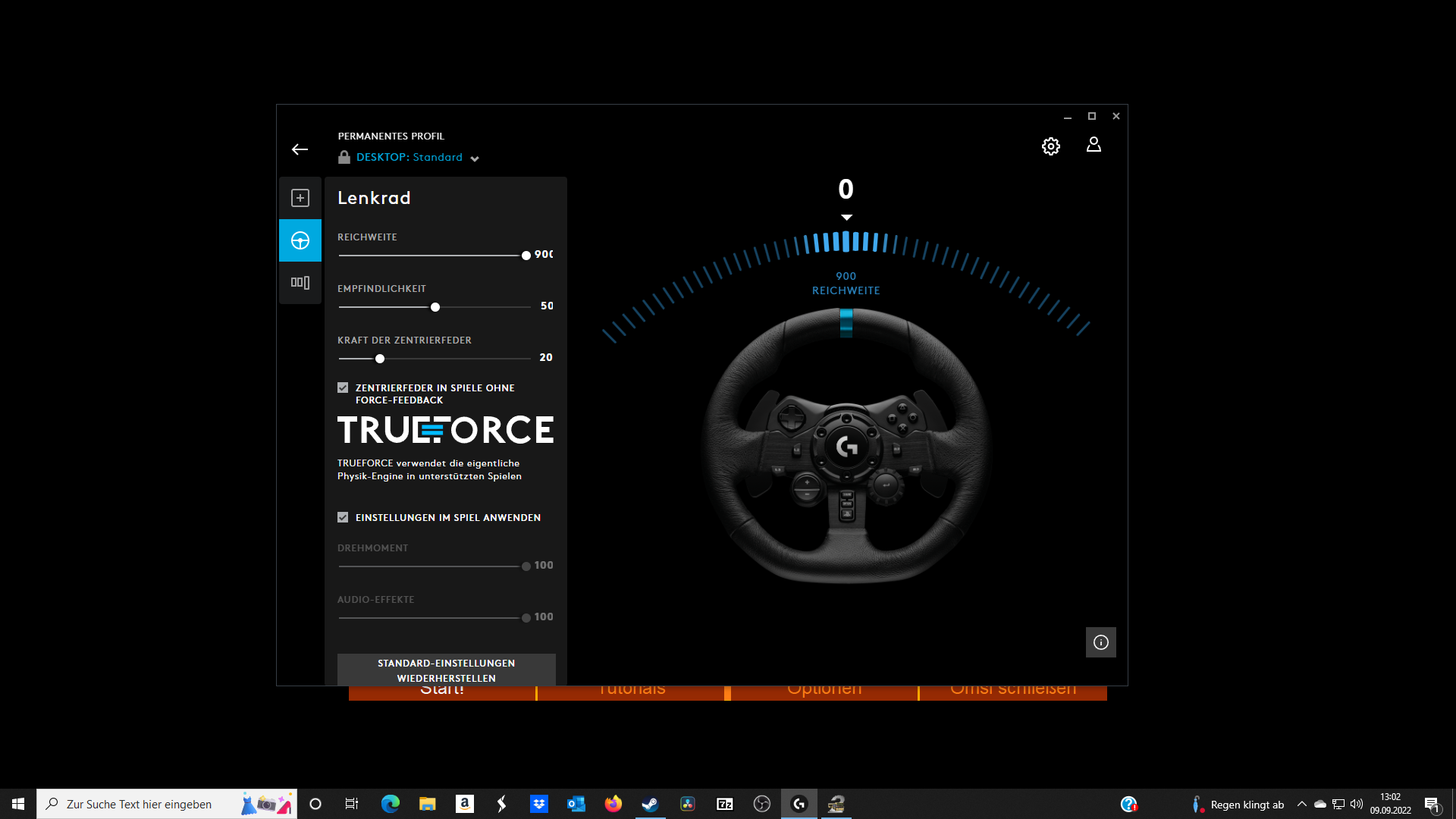
Task: Click the info icon button
Action: (x=1100, y=642)
